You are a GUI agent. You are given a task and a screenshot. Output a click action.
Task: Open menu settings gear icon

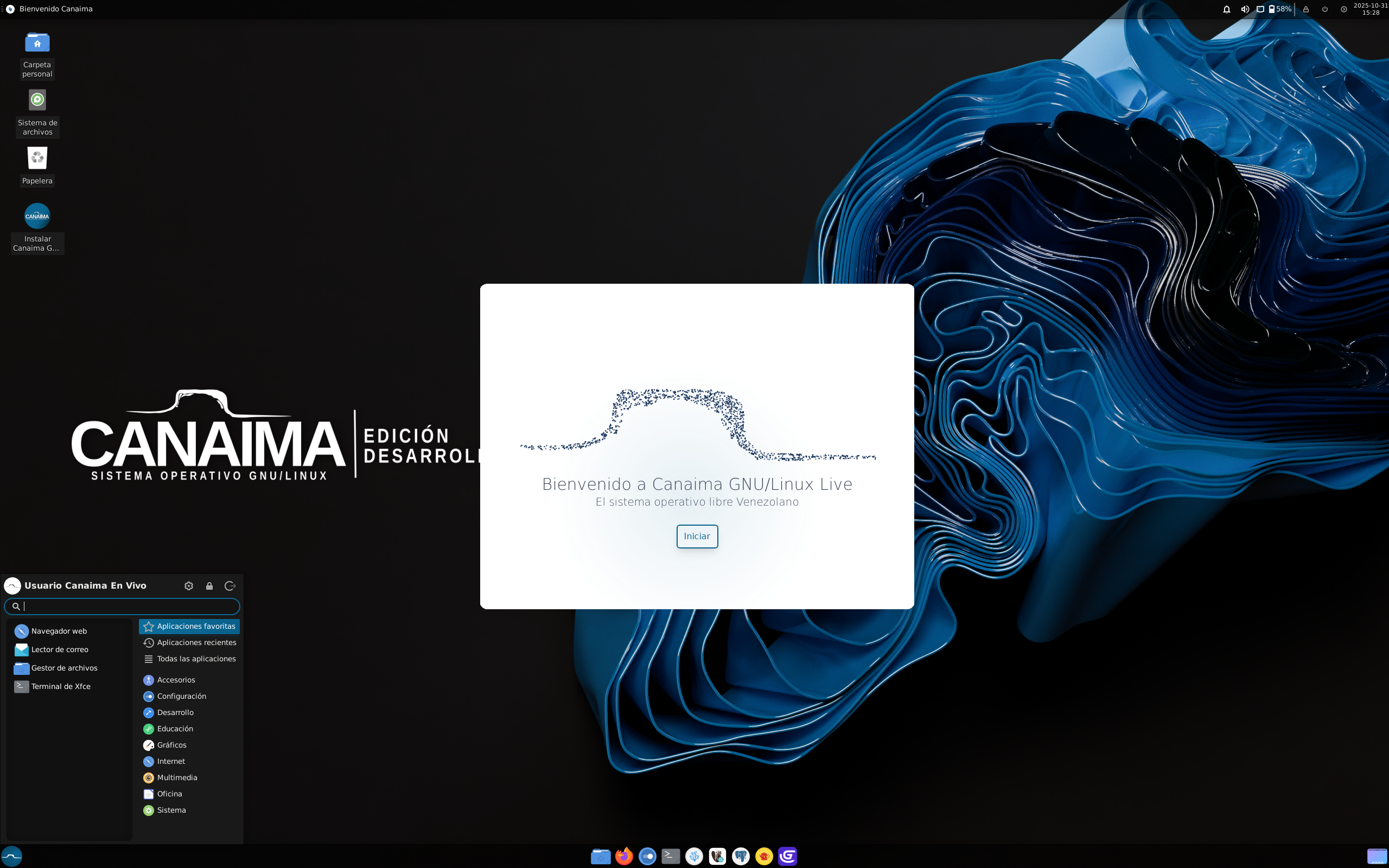189,585
